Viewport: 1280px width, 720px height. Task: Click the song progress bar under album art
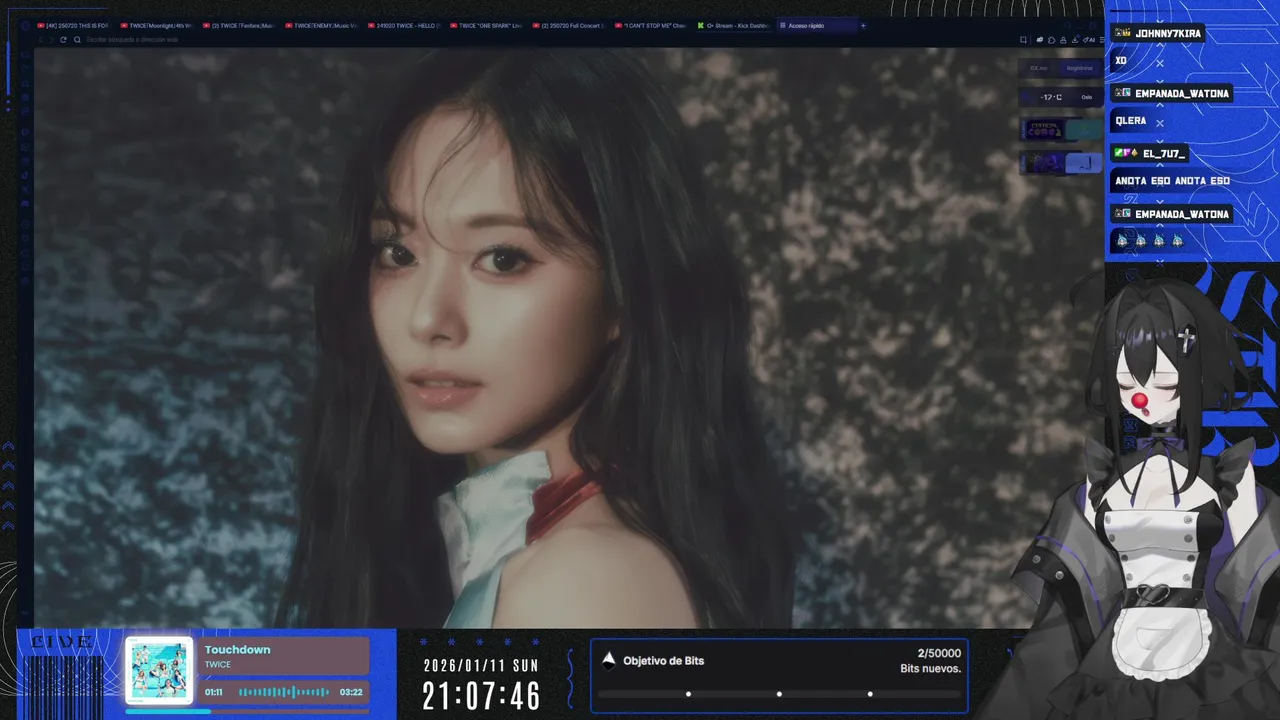[247, 711]
